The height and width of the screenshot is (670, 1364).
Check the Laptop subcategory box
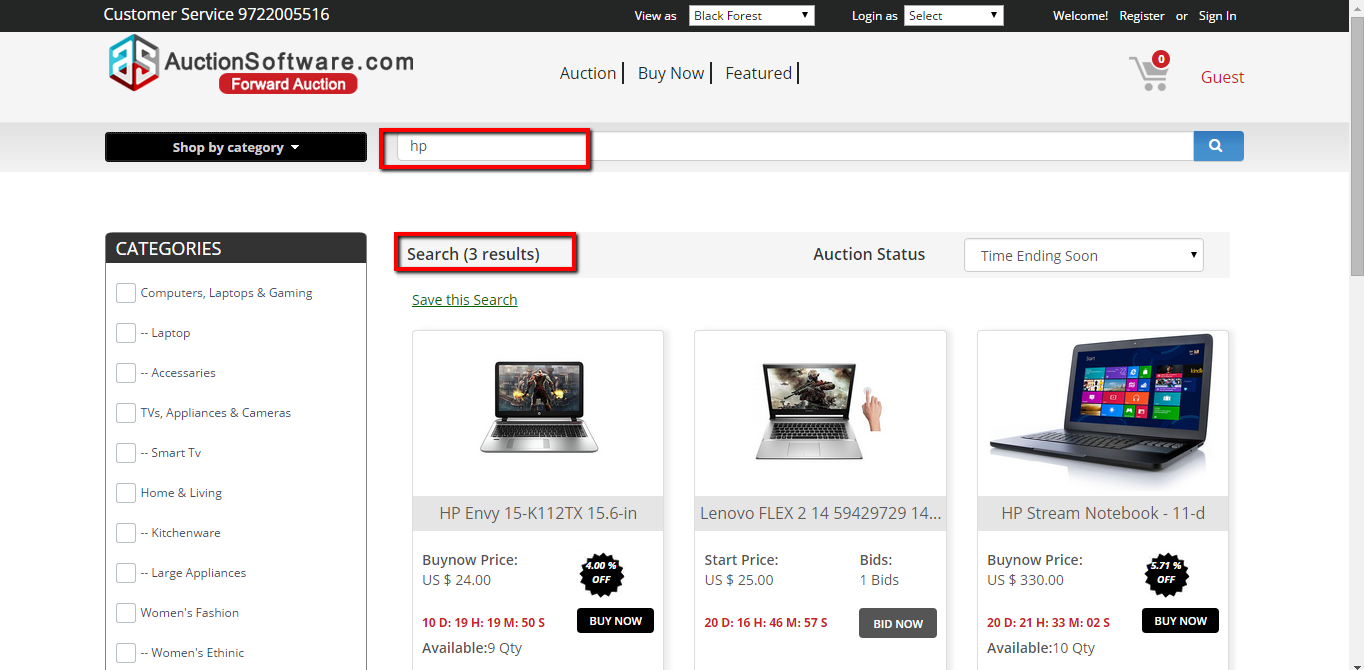pyautogui.click(x=126, y=333)
